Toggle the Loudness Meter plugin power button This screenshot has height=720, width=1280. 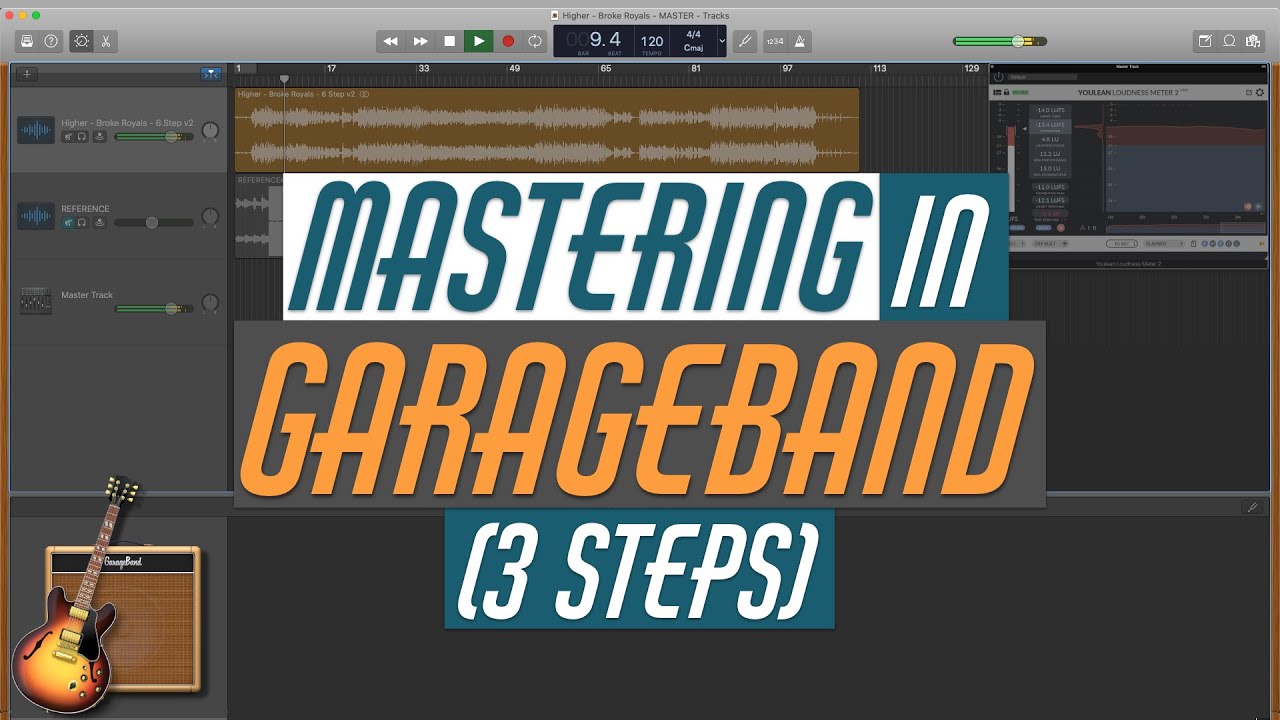[x=998, y=77]
